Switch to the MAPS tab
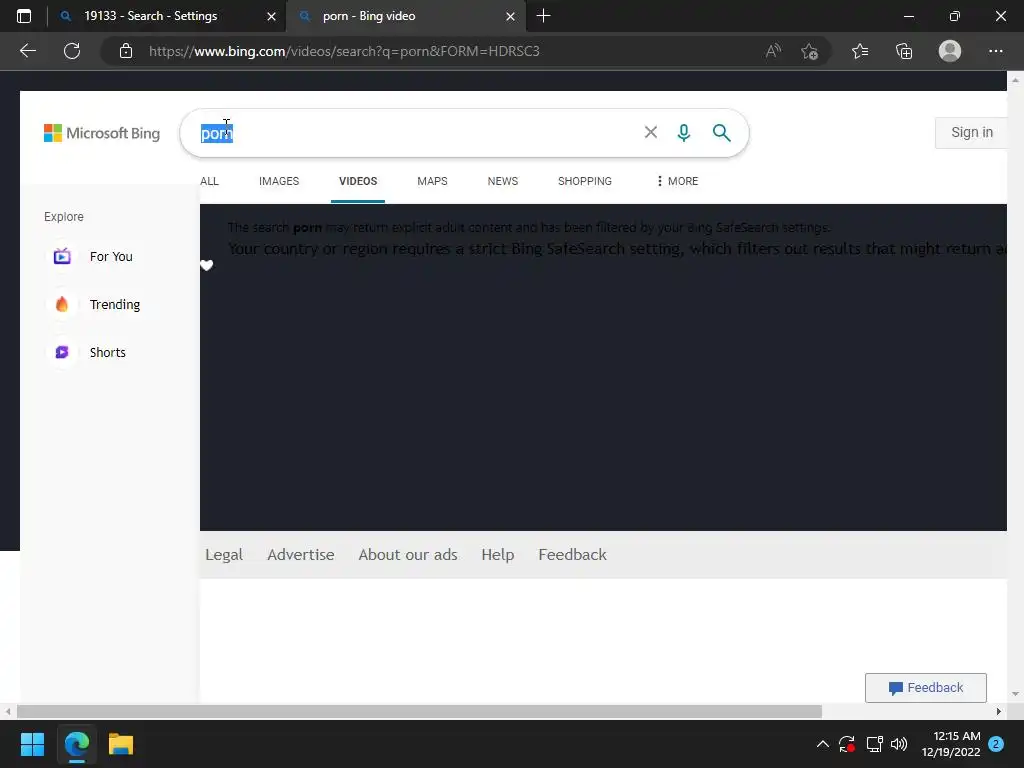The height and width of the screenshot is (768, 1024). (x=432, y=181)
